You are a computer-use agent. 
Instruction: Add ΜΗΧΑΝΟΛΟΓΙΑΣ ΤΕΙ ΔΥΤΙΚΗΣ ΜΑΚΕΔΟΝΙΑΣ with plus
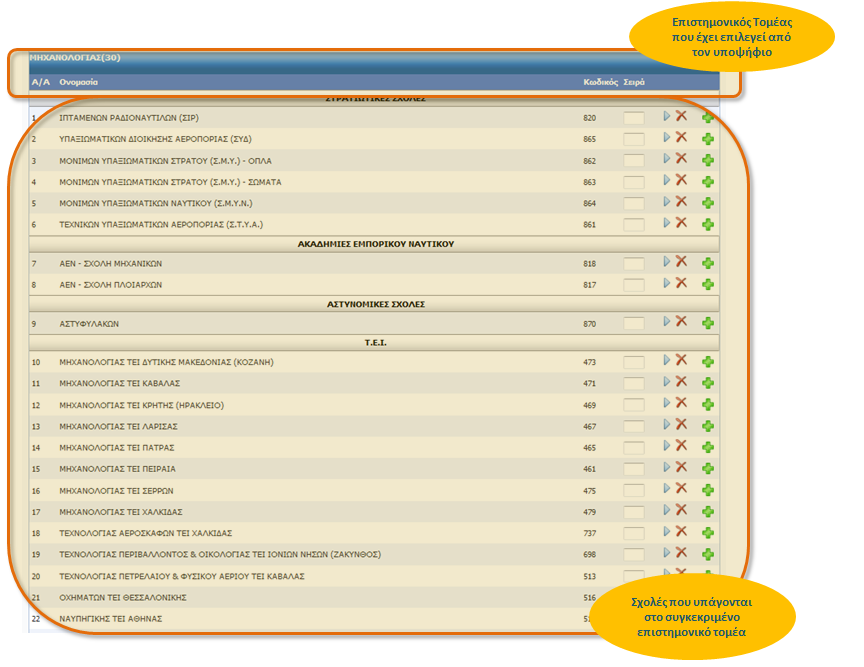click(708, 362)
